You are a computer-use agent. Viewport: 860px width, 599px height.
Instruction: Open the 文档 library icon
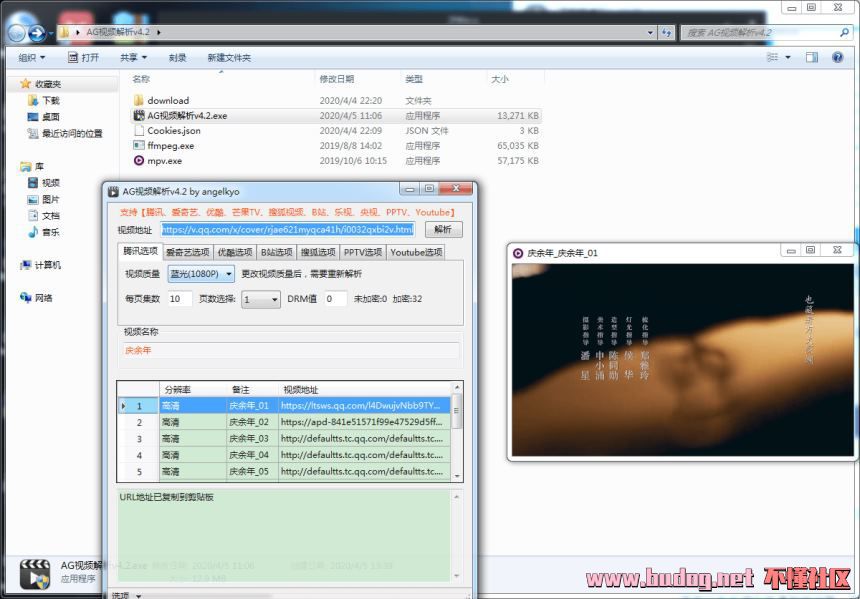tap(33, 216)
